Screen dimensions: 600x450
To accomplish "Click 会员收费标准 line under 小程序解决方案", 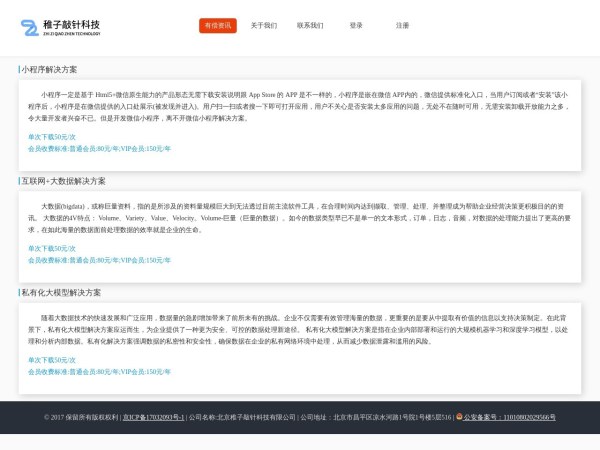I will (x=99, y=148).
